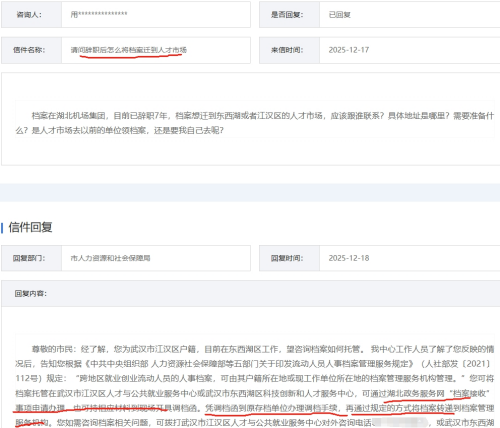Click department 市人力资源和社会保障局
Viewport: 500px width, 428px height.
point(110,258)
